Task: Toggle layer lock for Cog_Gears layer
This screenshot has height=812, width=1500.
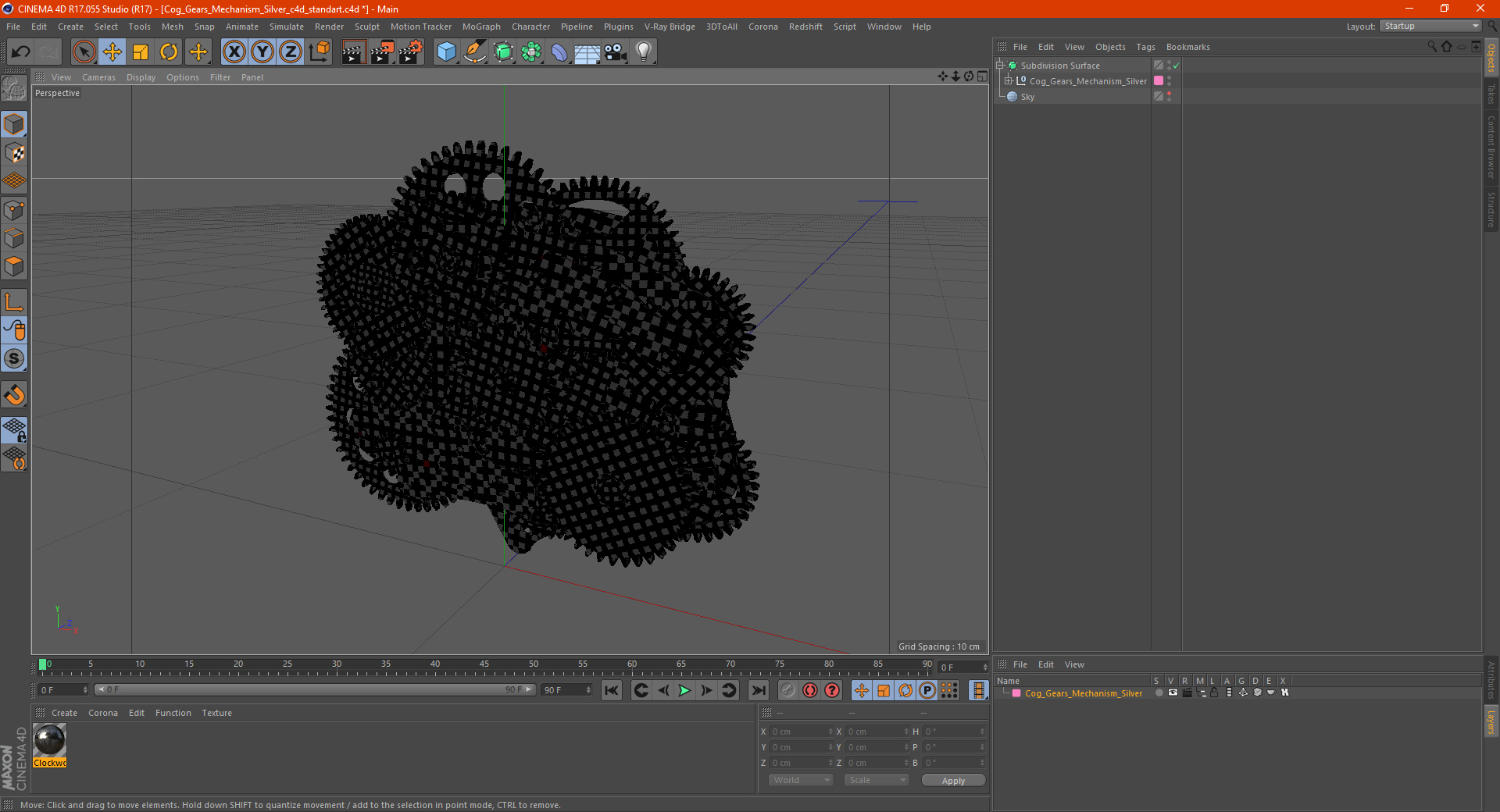Action: 1214,693
